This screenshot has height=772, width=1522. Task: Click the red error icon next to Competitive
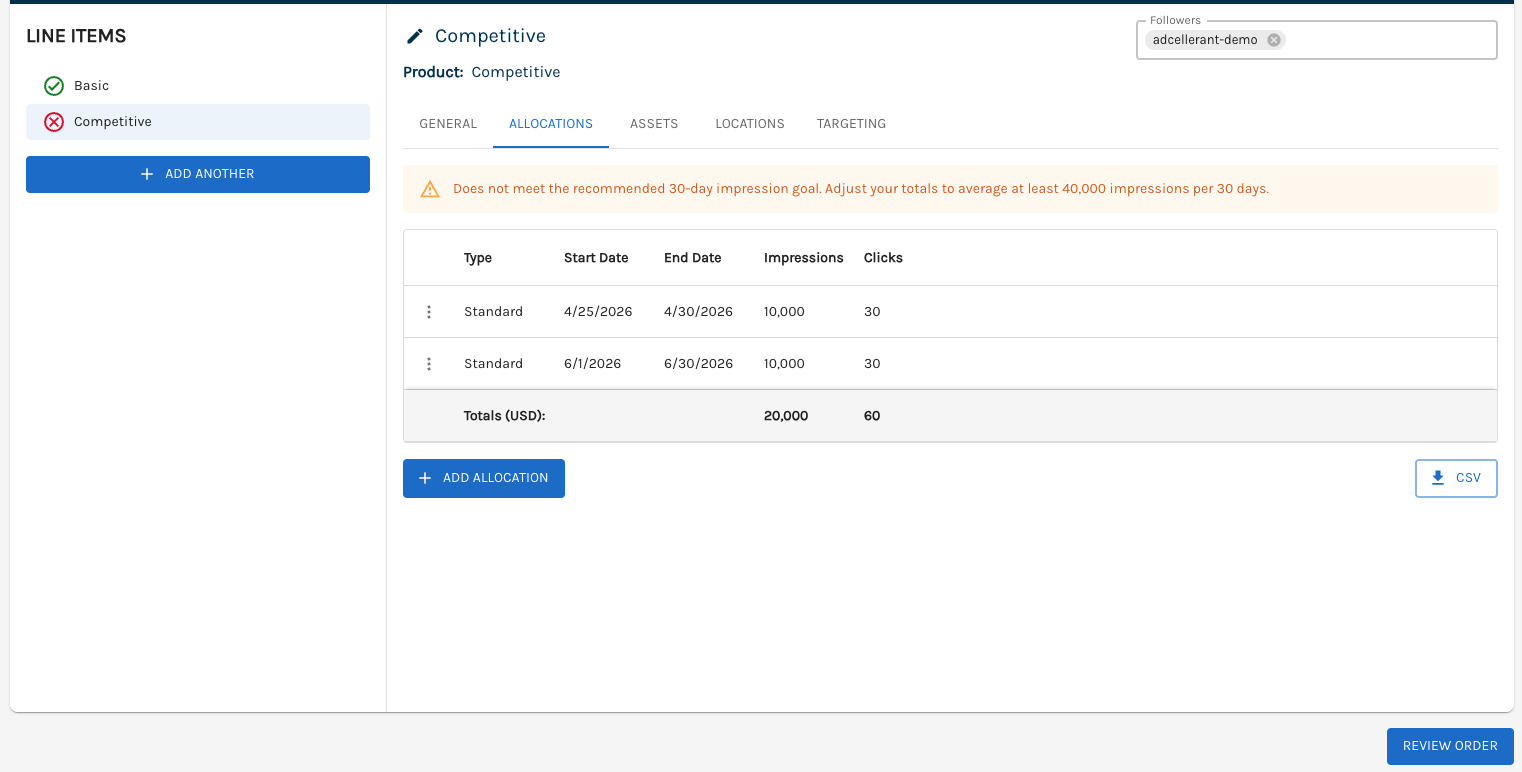[x=54, y=122]
